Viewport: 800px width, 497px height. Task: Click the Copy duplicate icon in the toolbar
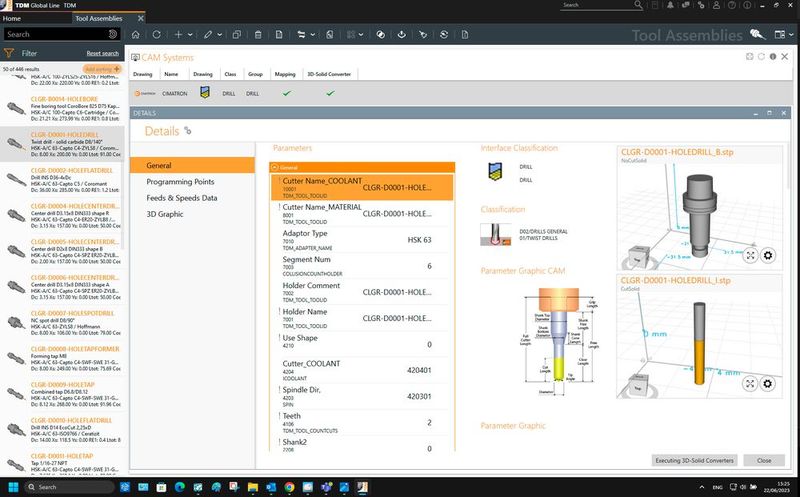tap(237, 35)
